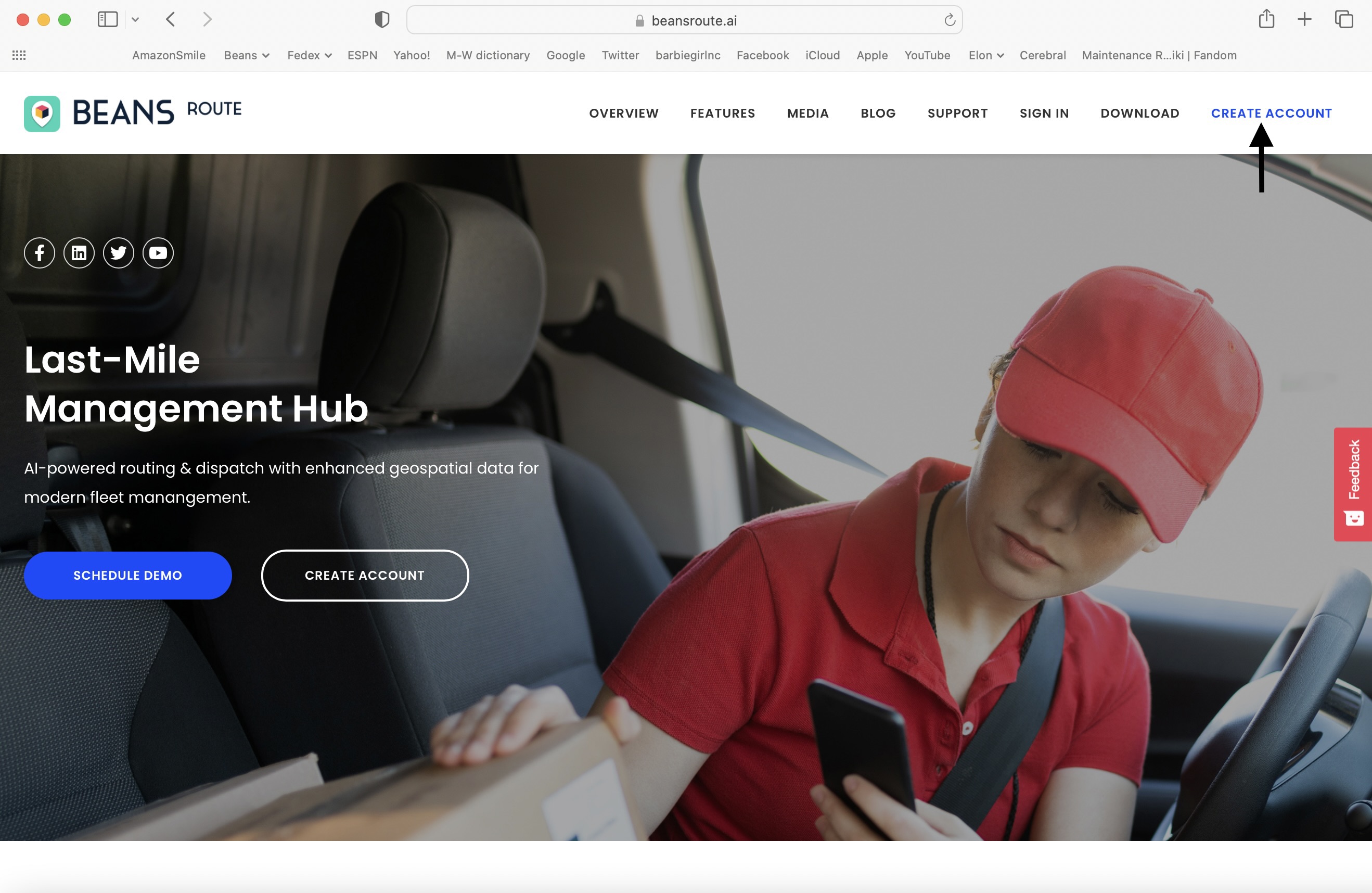Open the tab overview icon
The width and height of the screenshot is (1372, 893).
[x=1343, y=20]
